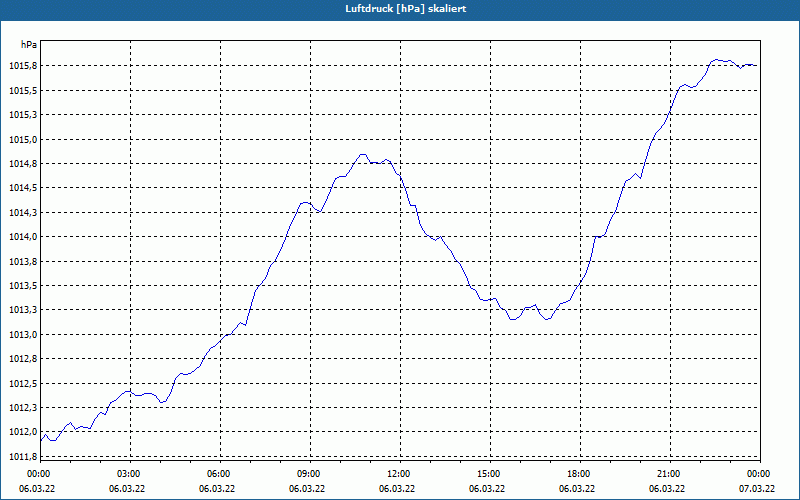800x500 pixels.
Task: Click the 06.03.22 date under 15:00
Action: (487, 489)
